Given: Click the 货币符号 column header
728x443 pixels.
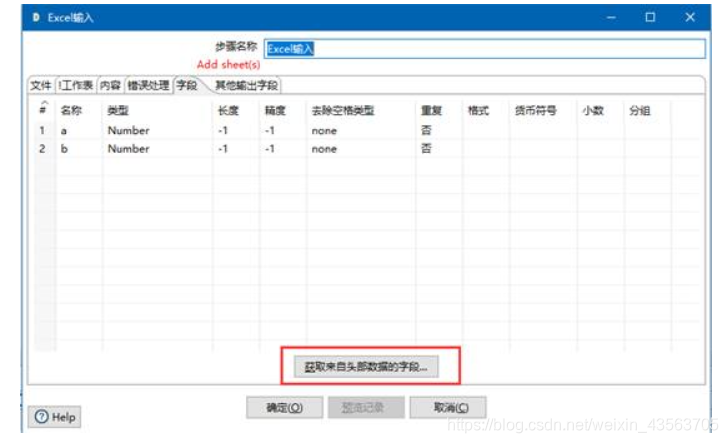Looking at the screenshot, I should click(x=535, y=111).
